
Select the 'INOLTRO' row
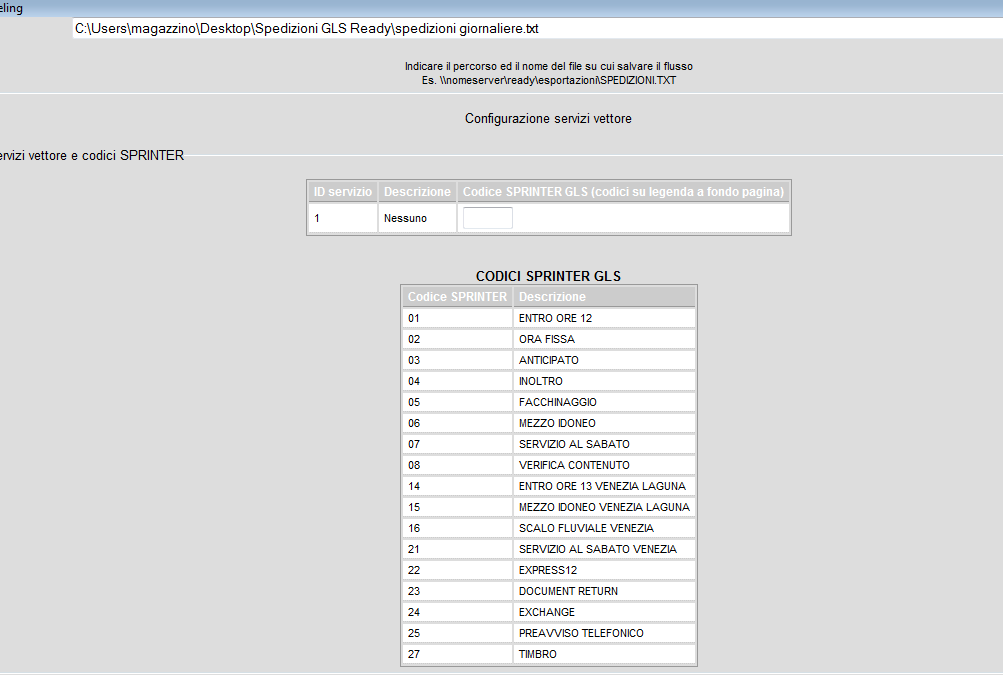(x=549, y=381)
